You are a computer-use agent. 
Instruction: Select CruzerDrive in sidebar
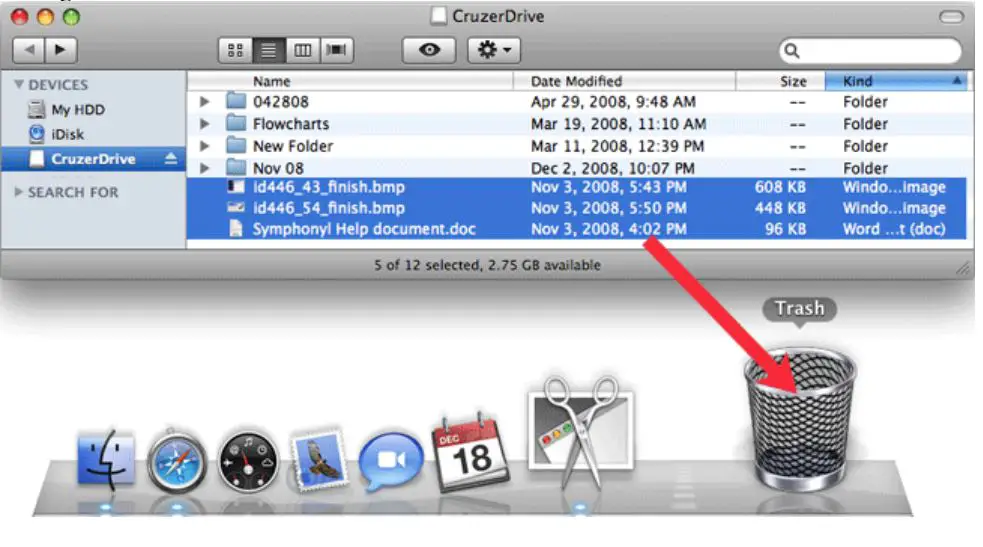click(x=93, y=159)
